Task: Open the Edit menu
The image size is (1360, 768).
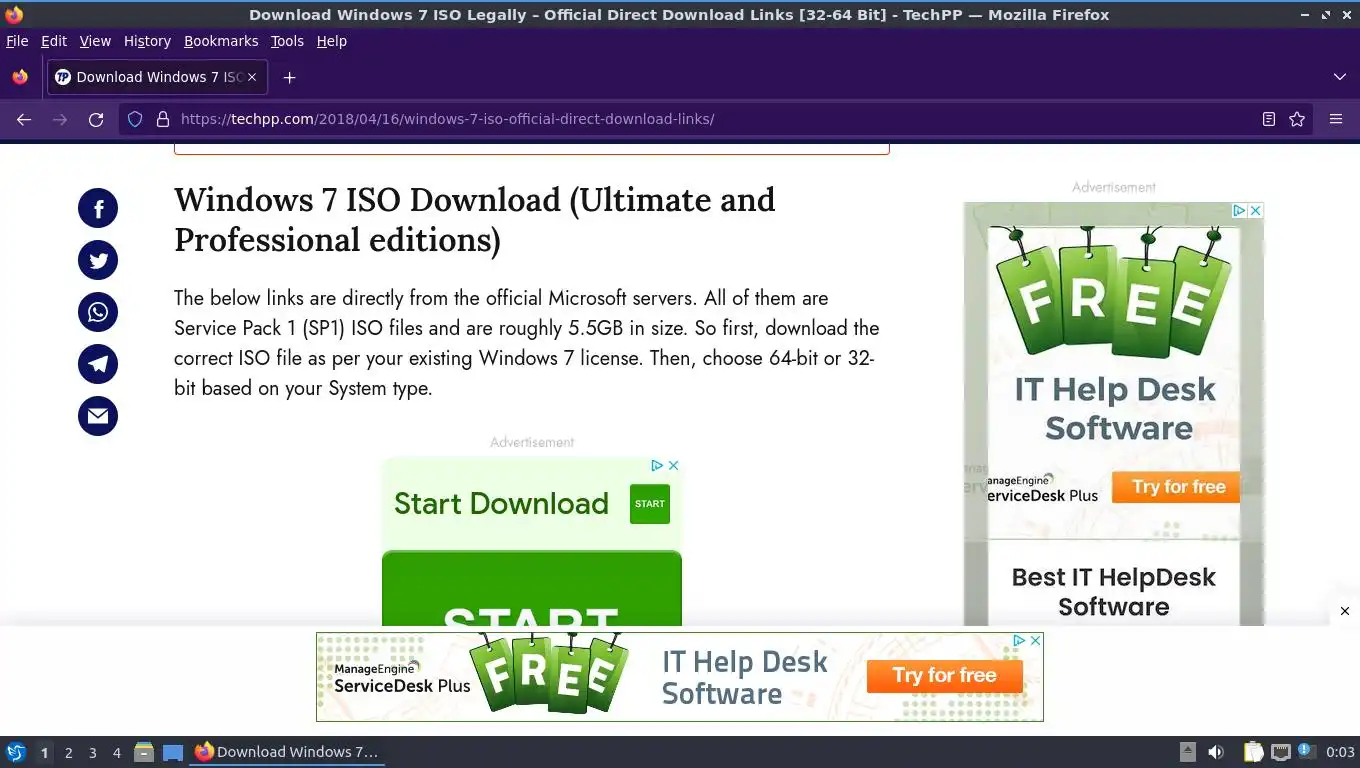Action: pyautogui.click(x=54, y=41)
